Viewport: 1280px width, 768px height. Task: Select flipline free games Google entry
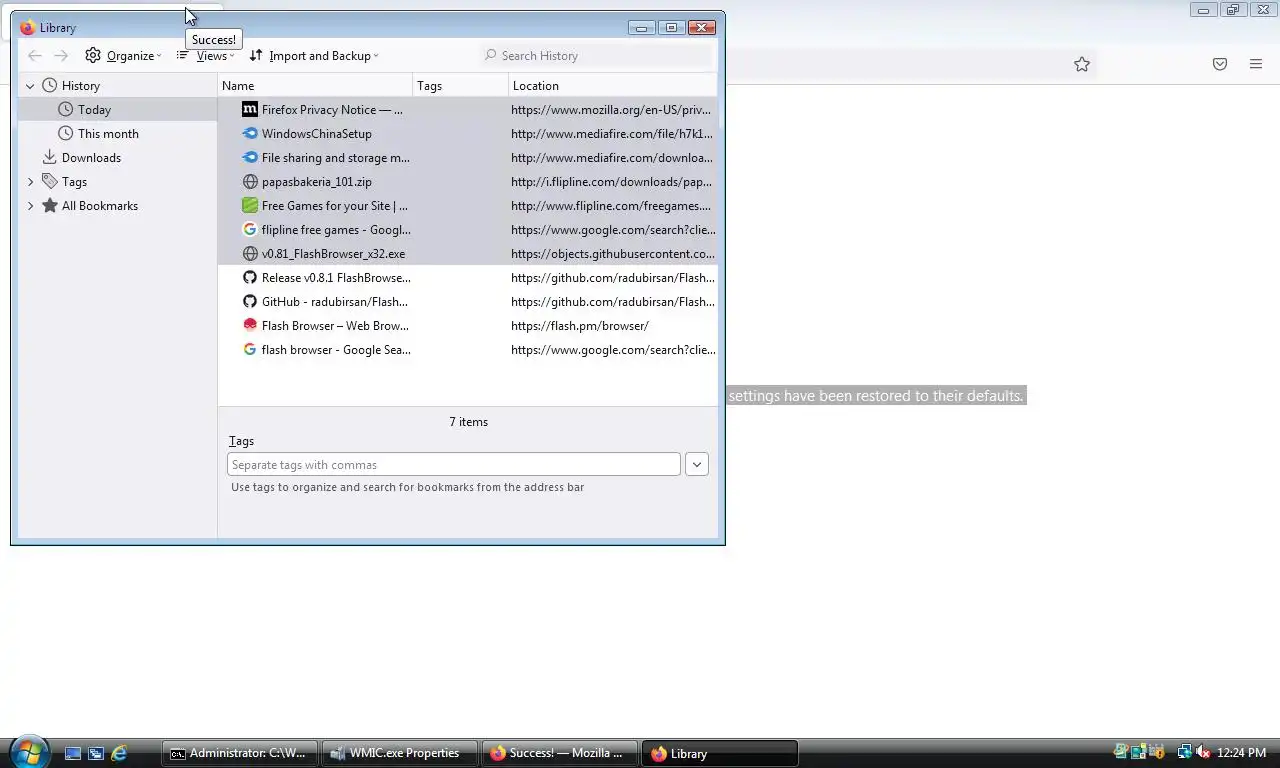pyautogui.click(x=467, y=230)
